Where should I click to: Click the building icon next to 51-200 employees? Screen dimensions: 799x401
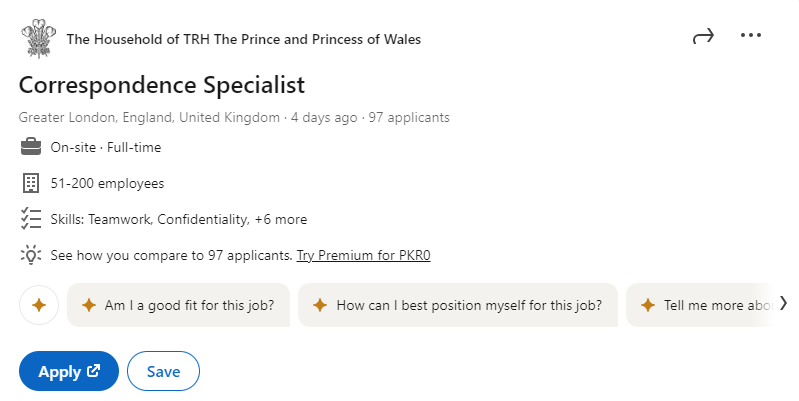pos(30,183)
